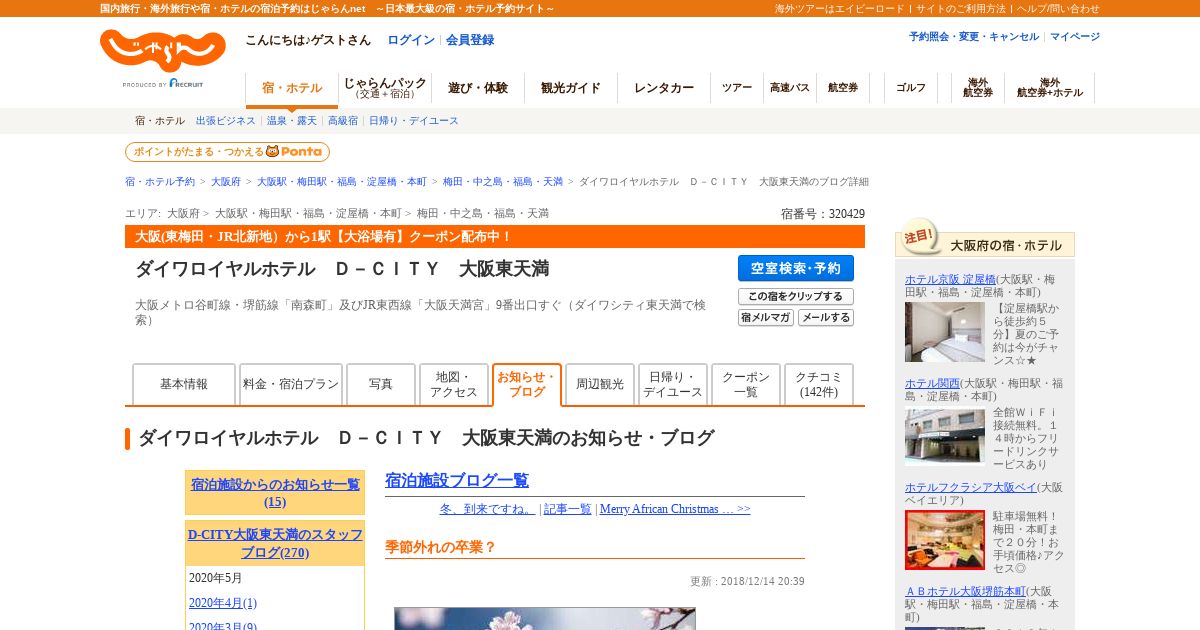This screenshot has height=630, width=1200.
Task: Switch to 日帰り・デイユース hotel tab
Action: (x=673, y=384)
